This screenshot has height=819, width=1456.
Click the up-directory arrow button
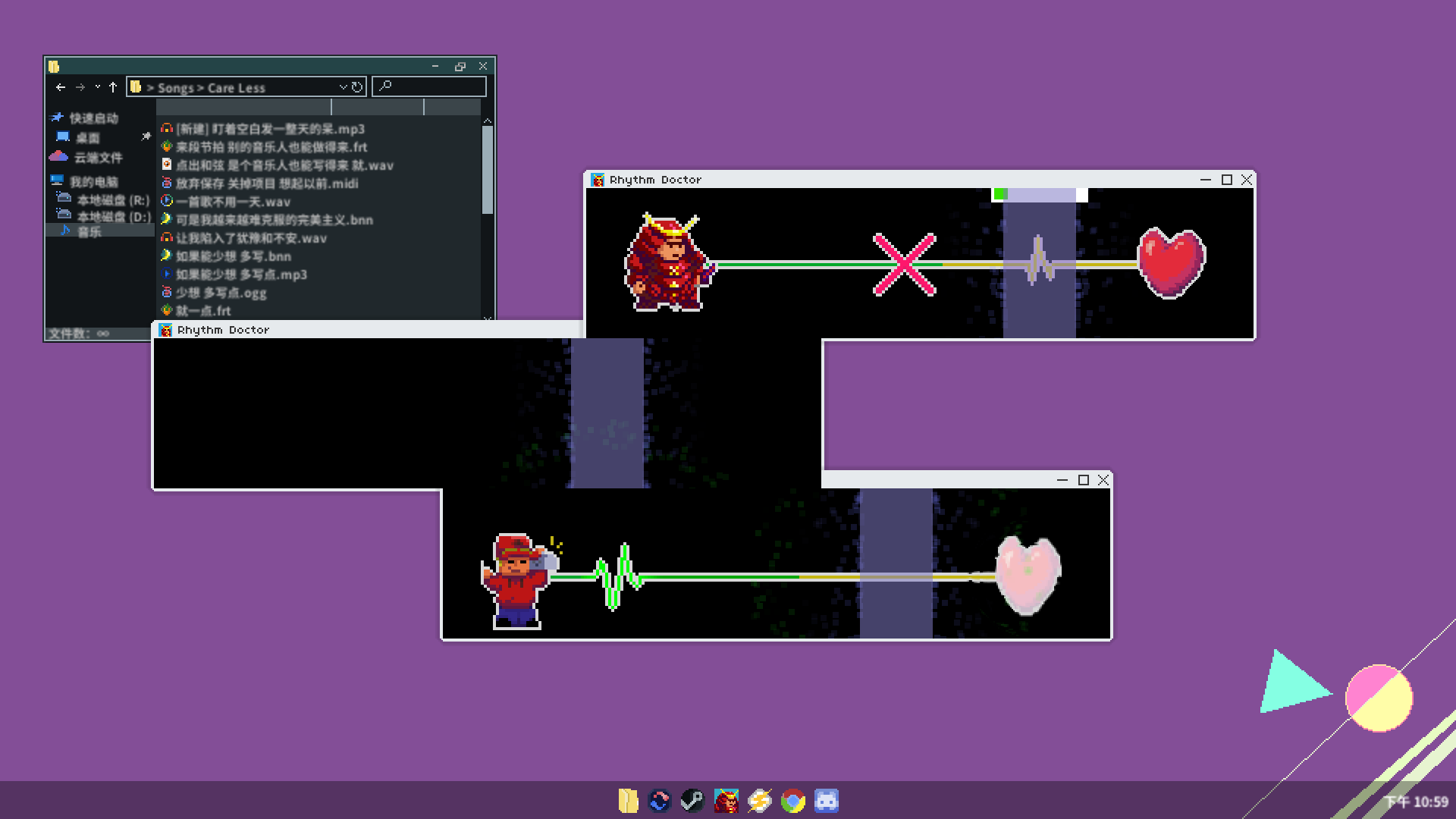[113, 87]
